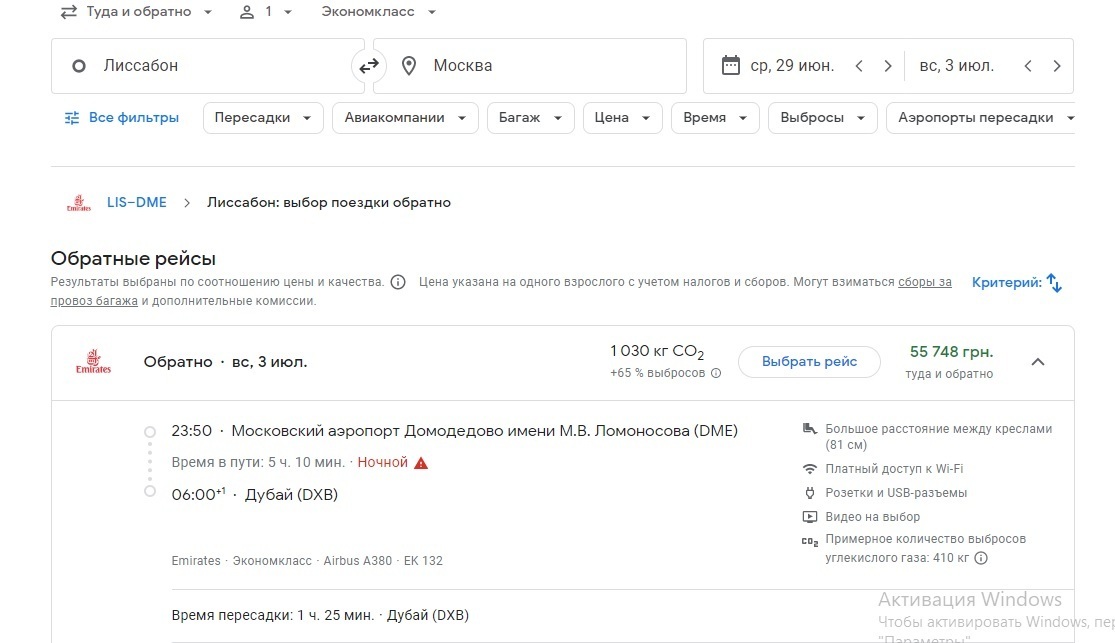Click the 23:50 departure time
Viewport: 1115px width, 643px height.
(x=191, y=431)
